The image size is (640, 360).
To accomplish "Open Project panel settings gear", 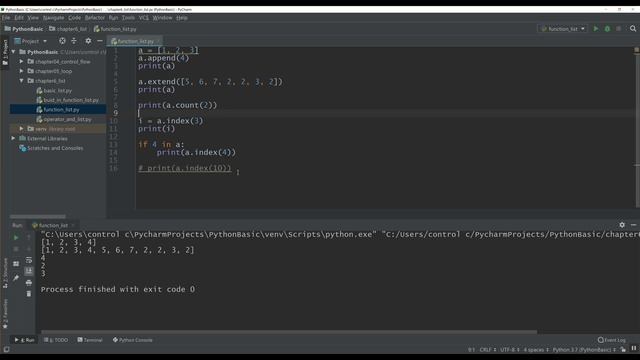I will (88, 41).
